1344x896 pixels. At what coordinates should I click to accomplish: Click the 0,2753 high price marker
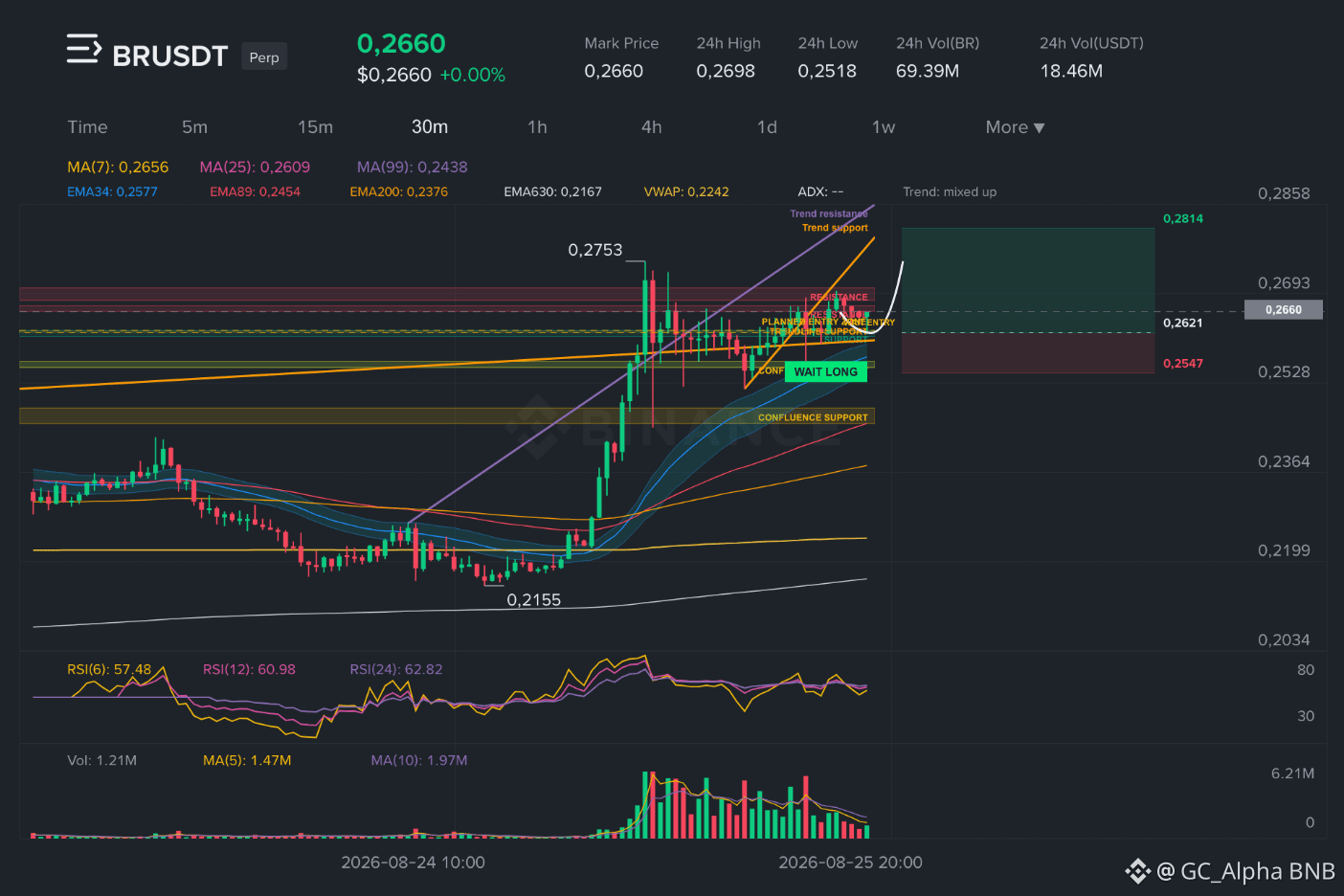pos(595,250)
